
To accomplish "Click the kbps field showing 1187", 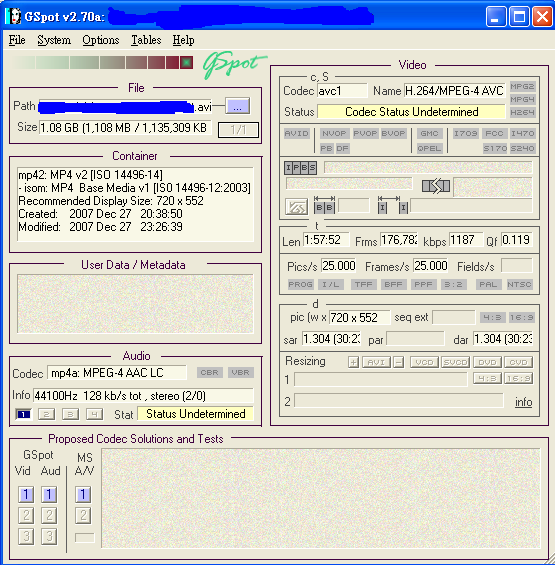I will coord(466,240).
